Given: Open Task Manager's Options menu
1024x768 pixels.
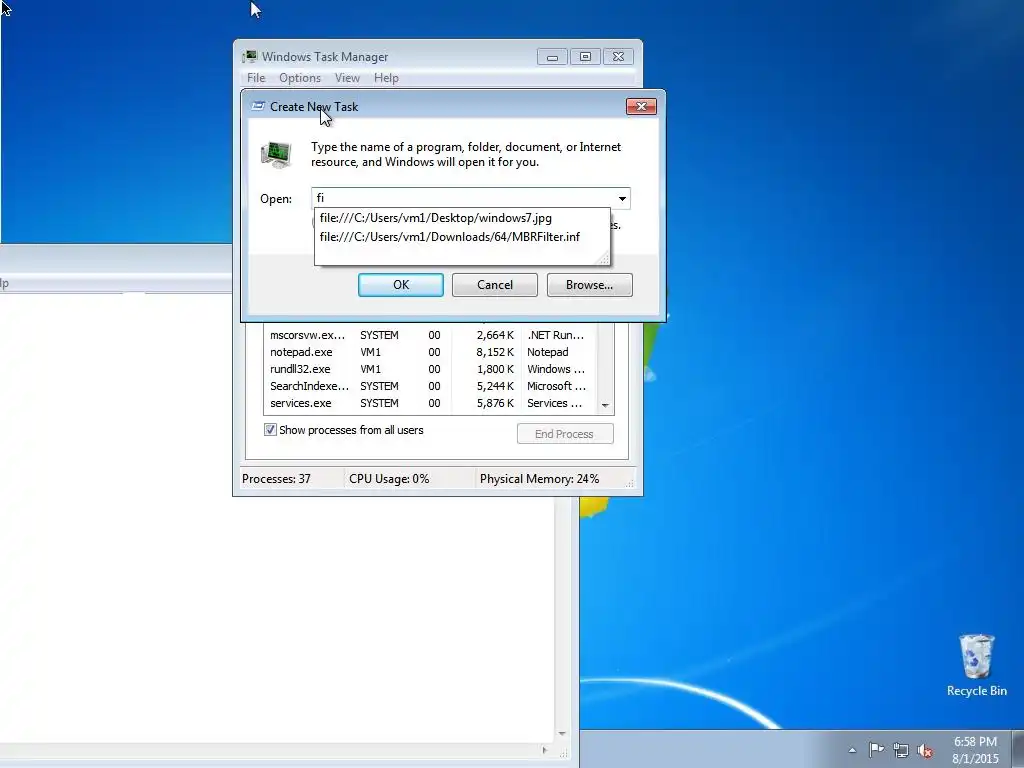Looking at the screenshot, I should pos(300,78).
